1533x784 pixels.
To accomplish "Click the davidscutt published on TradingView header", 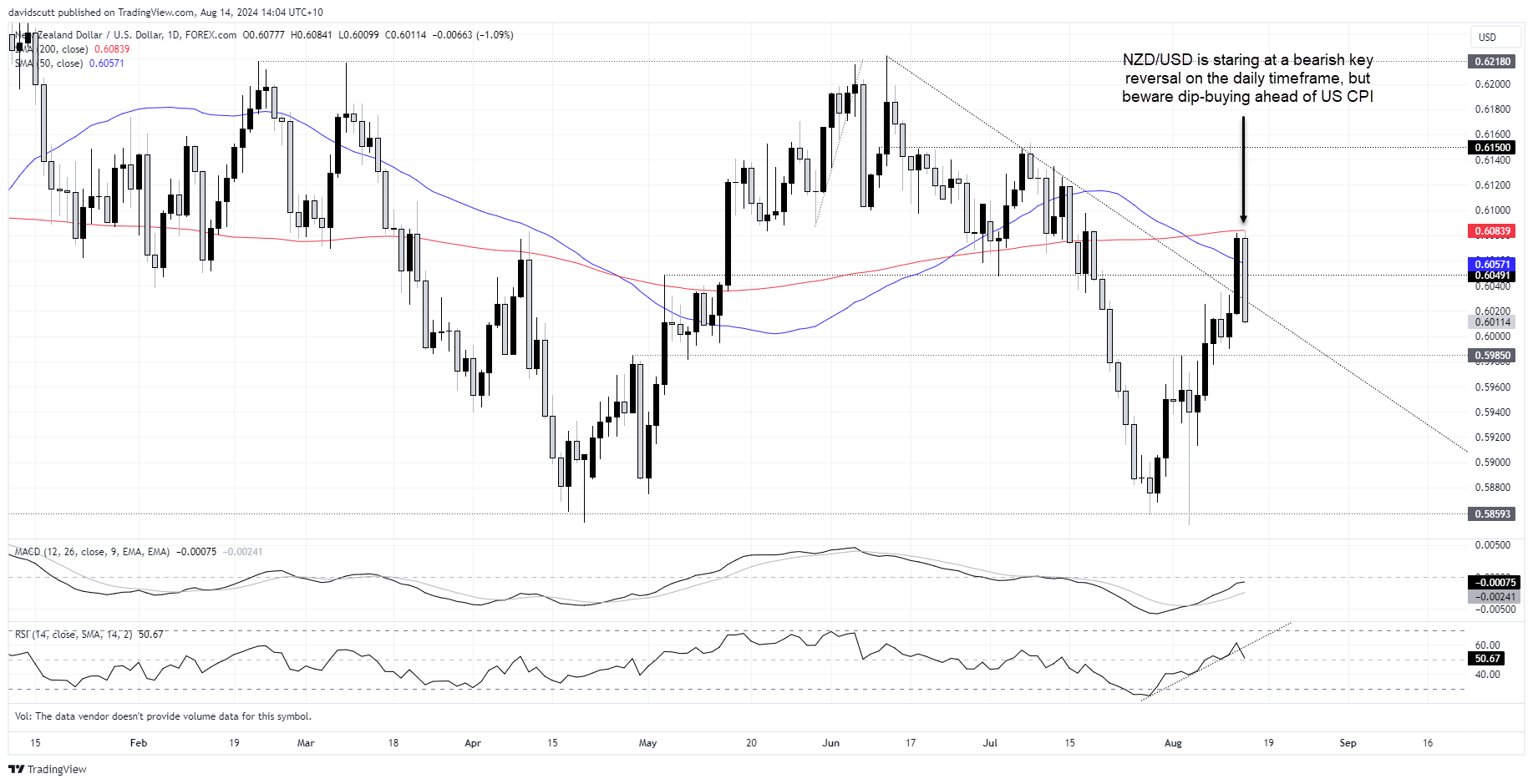I will 165,13.
